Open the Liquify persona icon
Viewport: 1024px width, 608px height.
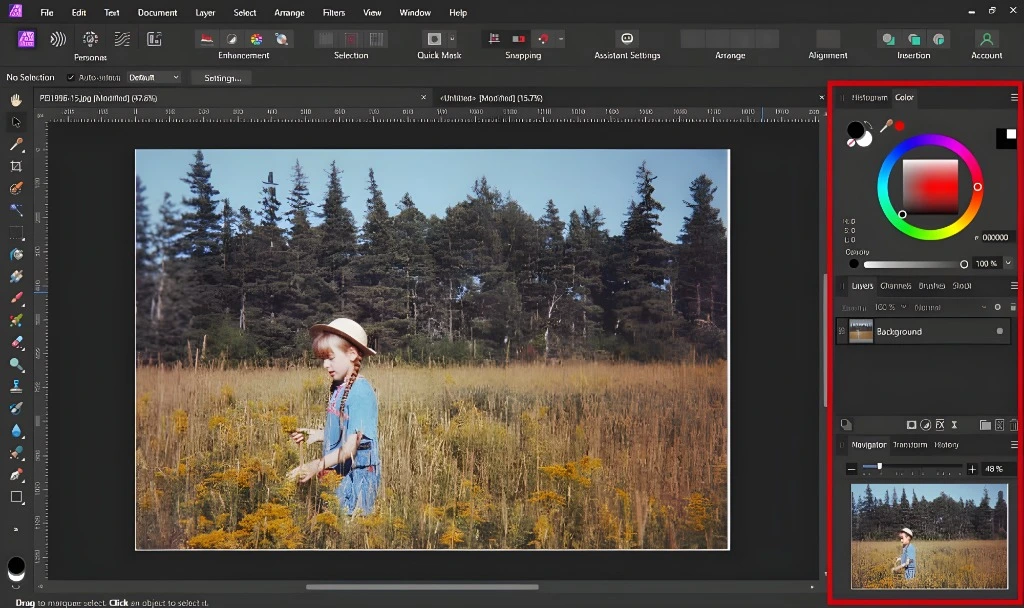(x=58, y=39)
